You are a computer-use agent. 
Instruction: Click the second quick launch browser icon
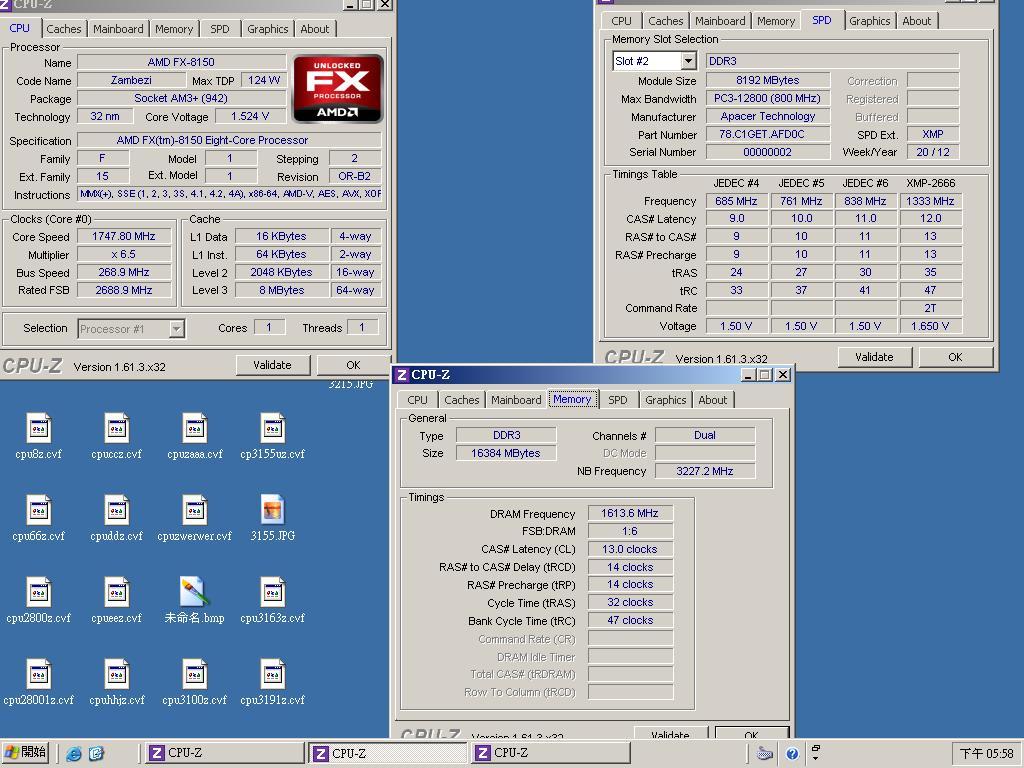tap(96, 754)
